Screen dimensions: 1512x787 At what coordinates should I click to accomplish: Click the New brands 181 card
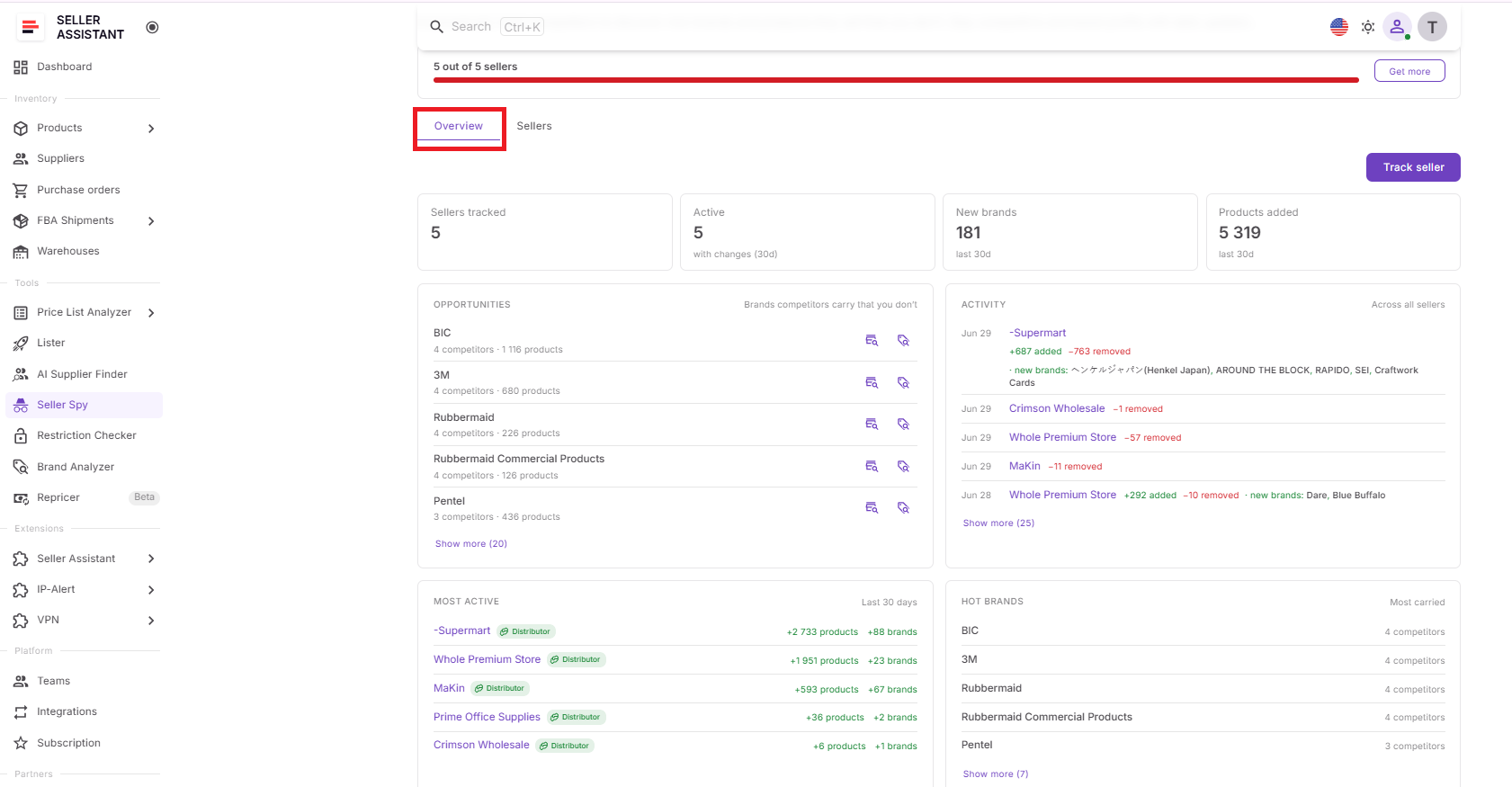point(1069,232)
